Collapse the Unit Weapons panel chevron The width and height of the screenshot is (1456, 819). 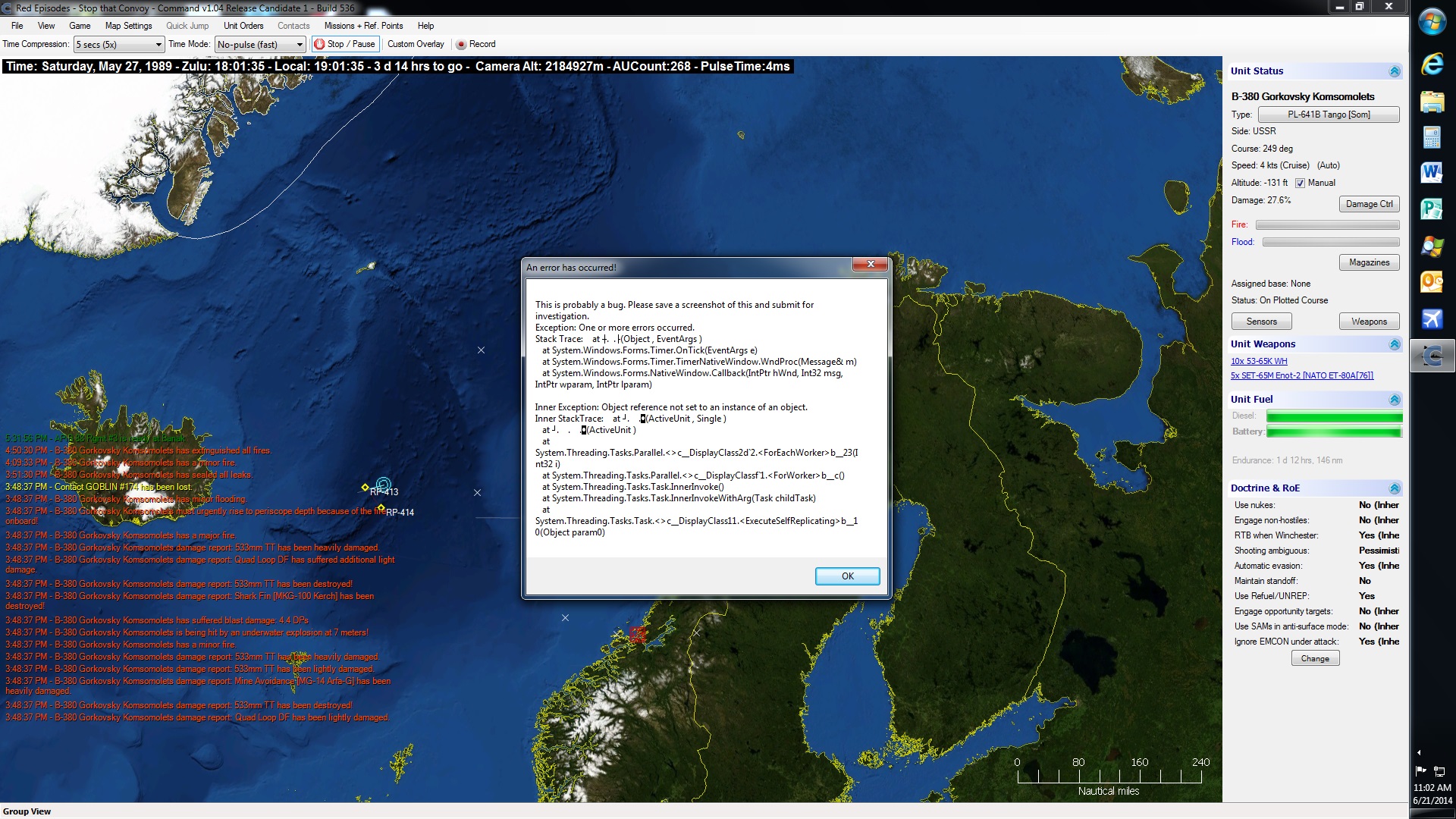click(1394, 344)
